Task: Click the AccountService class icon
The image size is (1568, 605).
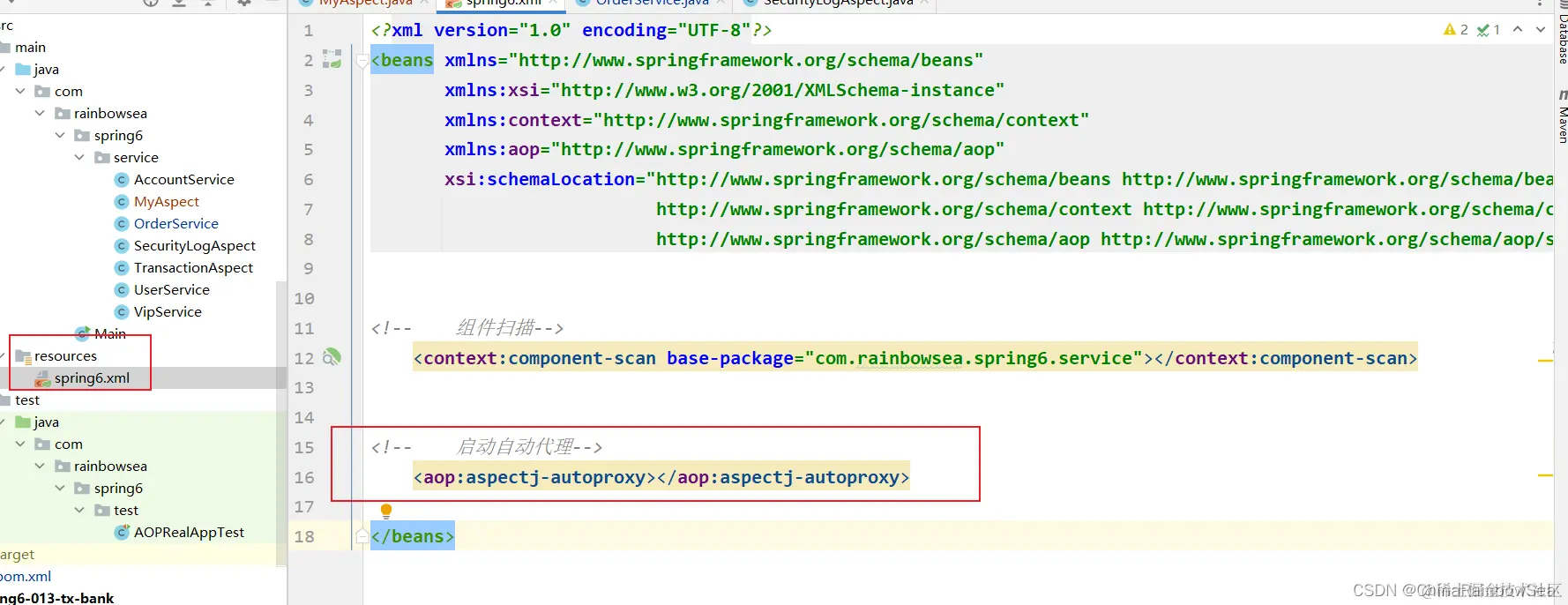Action: [122, 179]
